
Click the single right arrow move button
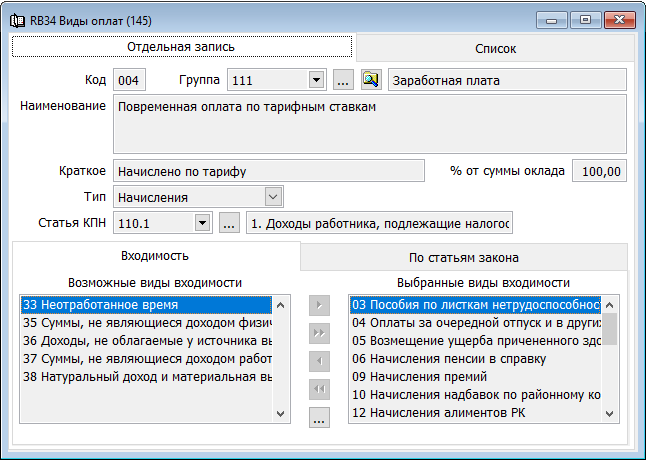coord(319,304)
